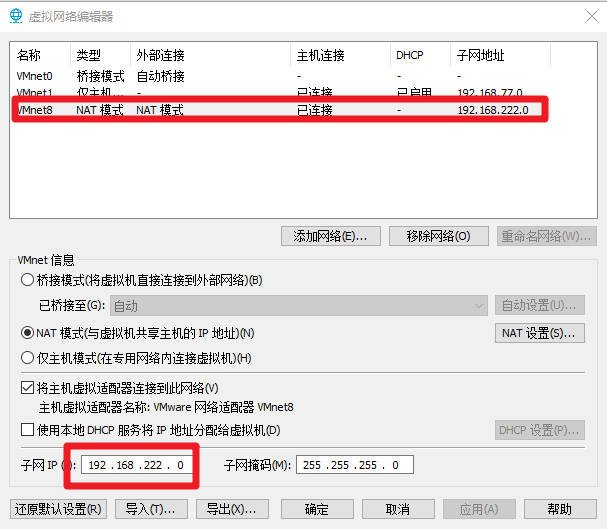Select the 桥接模式 radio button
The width and height of the screenshot is (607, 529).
point(27,280)
